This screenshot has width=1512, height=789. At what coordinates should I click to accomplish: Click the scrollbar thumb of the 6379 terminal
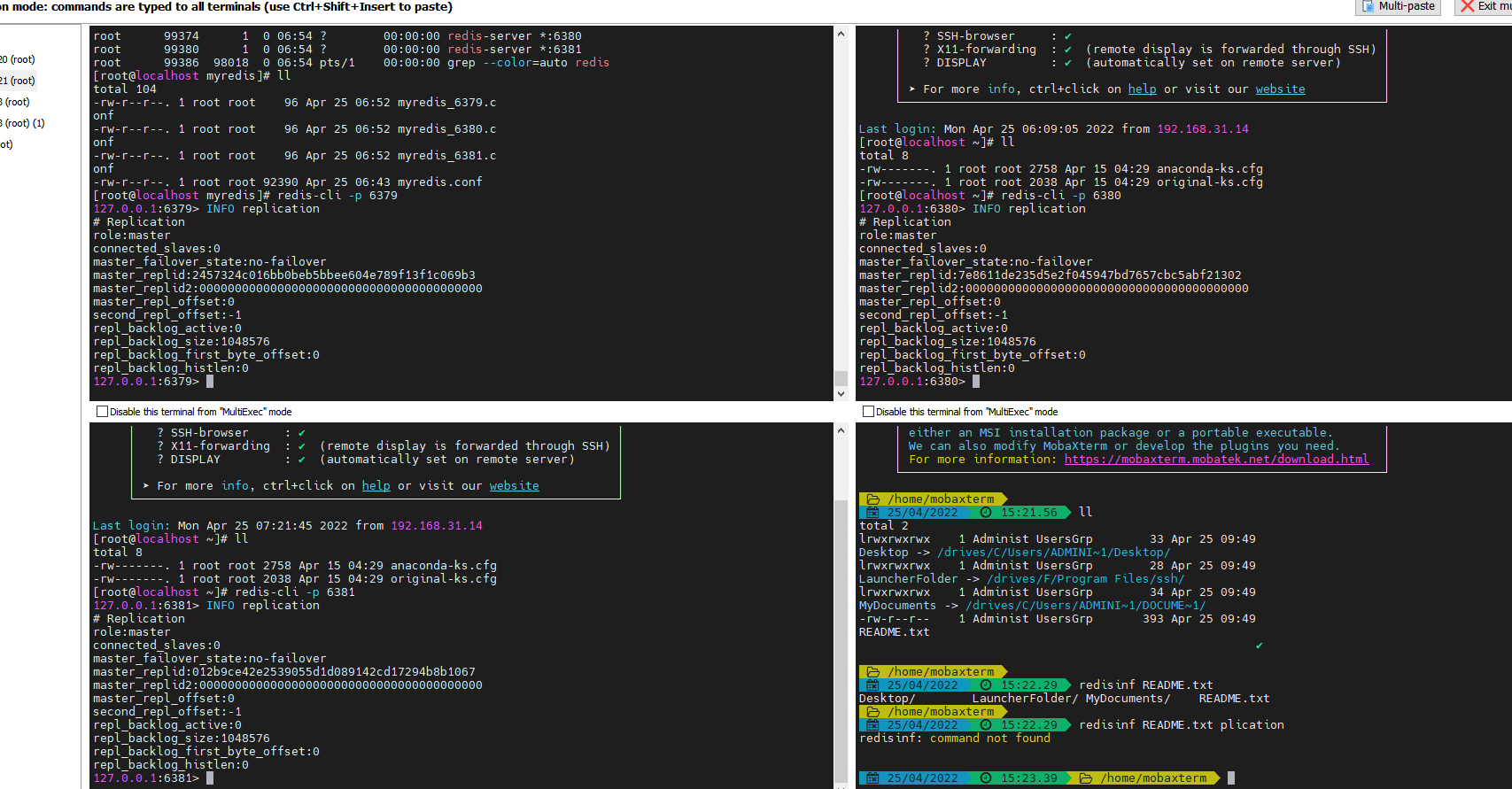(841, 377)
